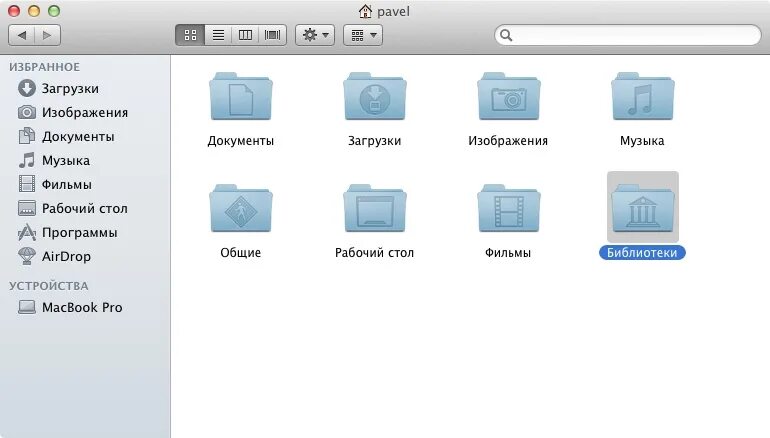Switch to Cover Flow view
The width and height of the screenshot is (770, 438).
(x=273, y=35)
